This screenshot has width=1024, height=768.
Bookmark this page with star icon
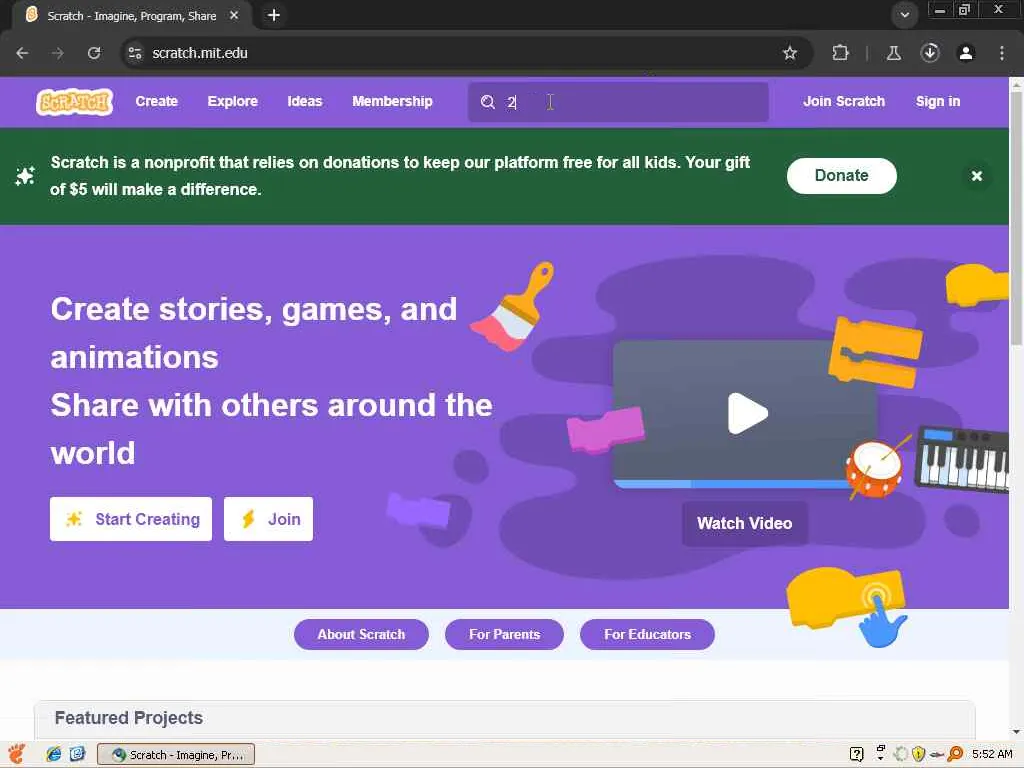coord(790,53)
